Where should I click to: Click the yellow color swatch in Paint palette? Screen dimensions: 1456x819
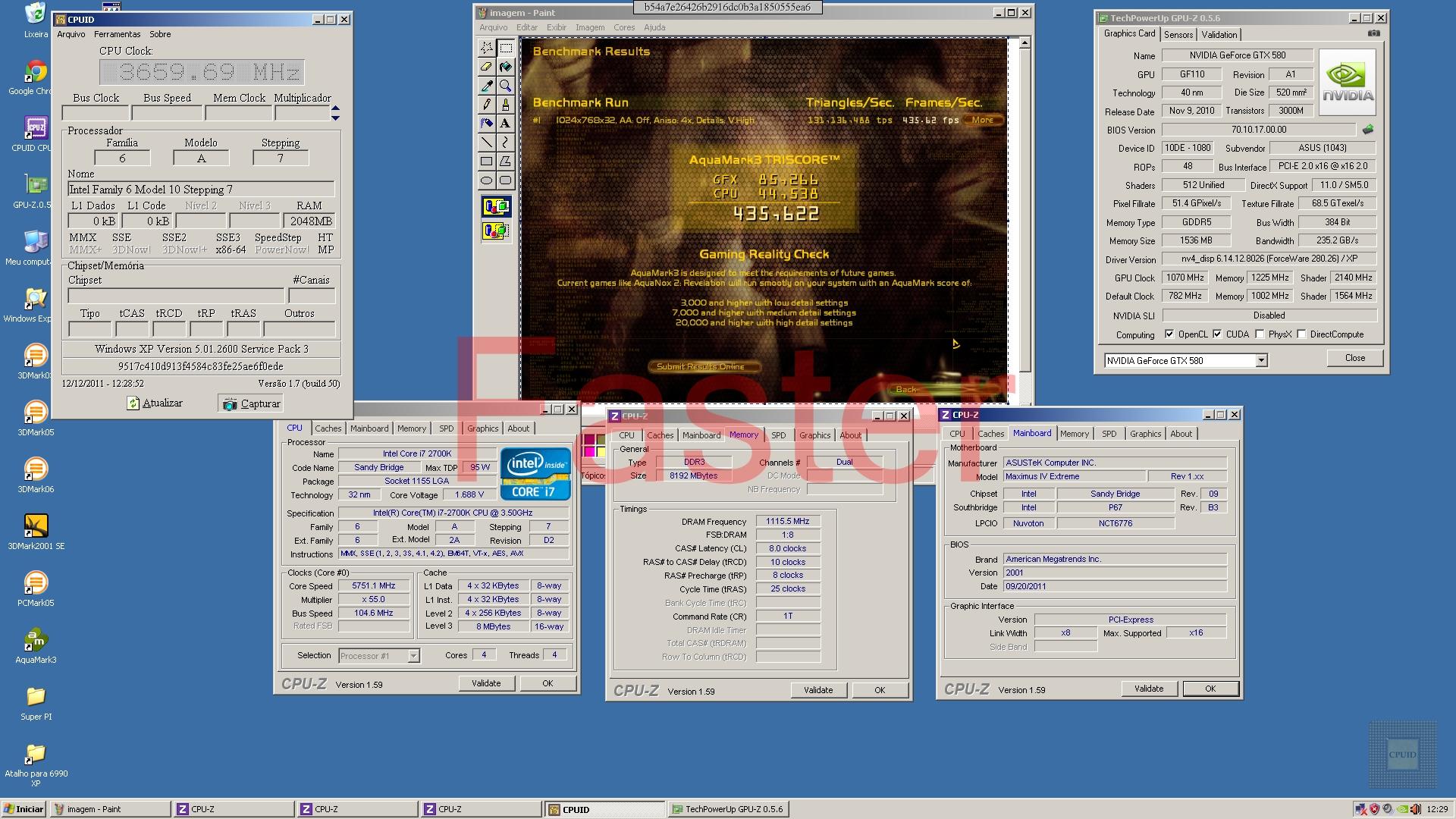click(601, 452)
